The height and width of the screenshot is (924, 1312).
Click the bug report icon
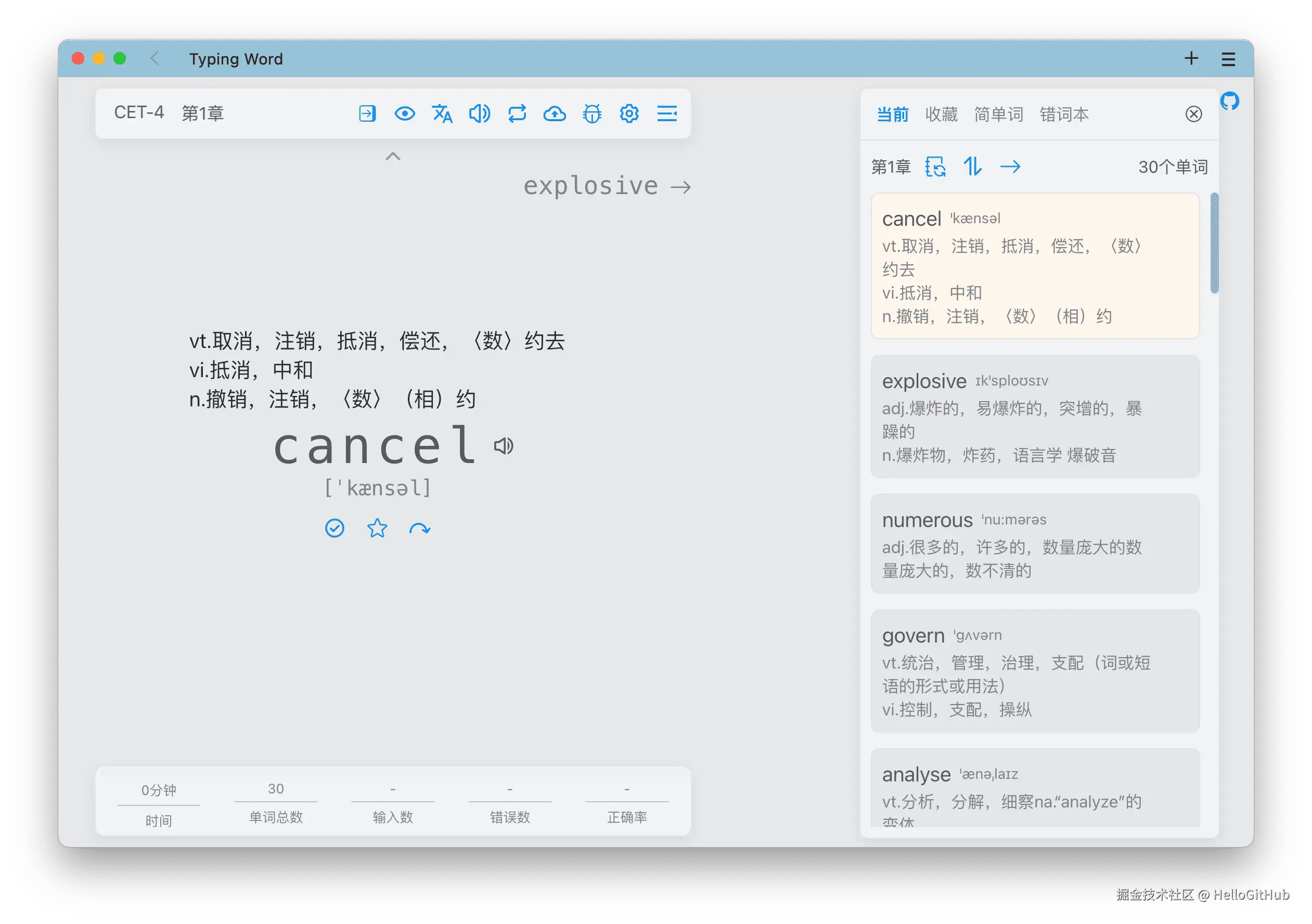click(592, 114)
